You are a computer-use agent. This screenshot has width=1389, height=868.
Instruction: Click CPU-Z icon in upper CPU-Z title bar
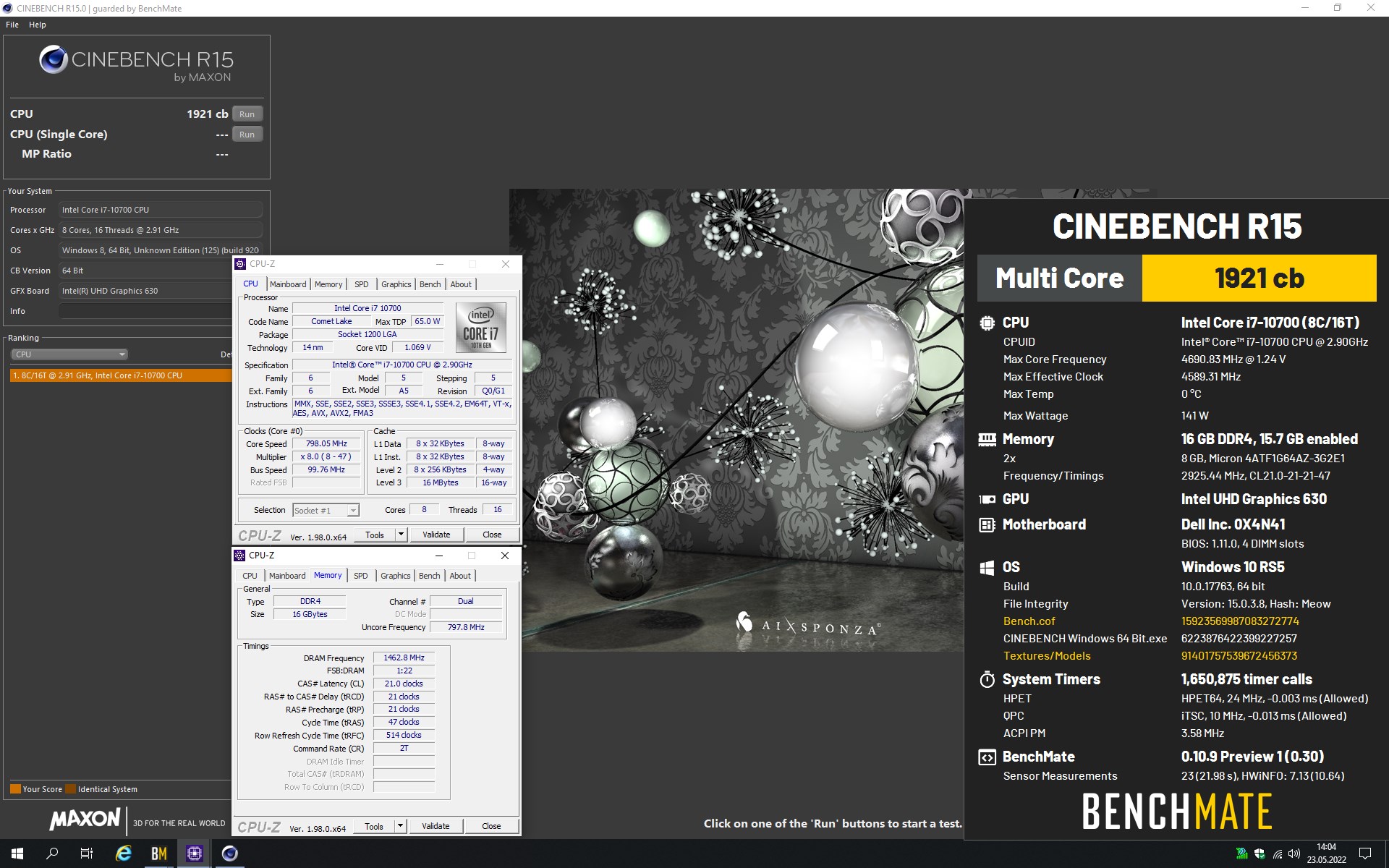coord(240,264)
